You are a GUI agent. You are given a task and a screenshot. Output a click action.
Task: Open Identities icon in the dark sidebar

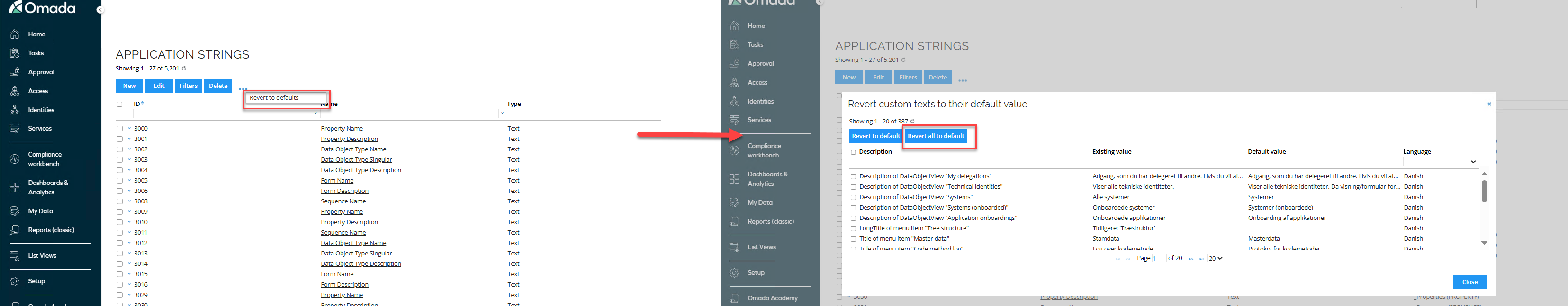pyautogui.click(x=15, y=110)
